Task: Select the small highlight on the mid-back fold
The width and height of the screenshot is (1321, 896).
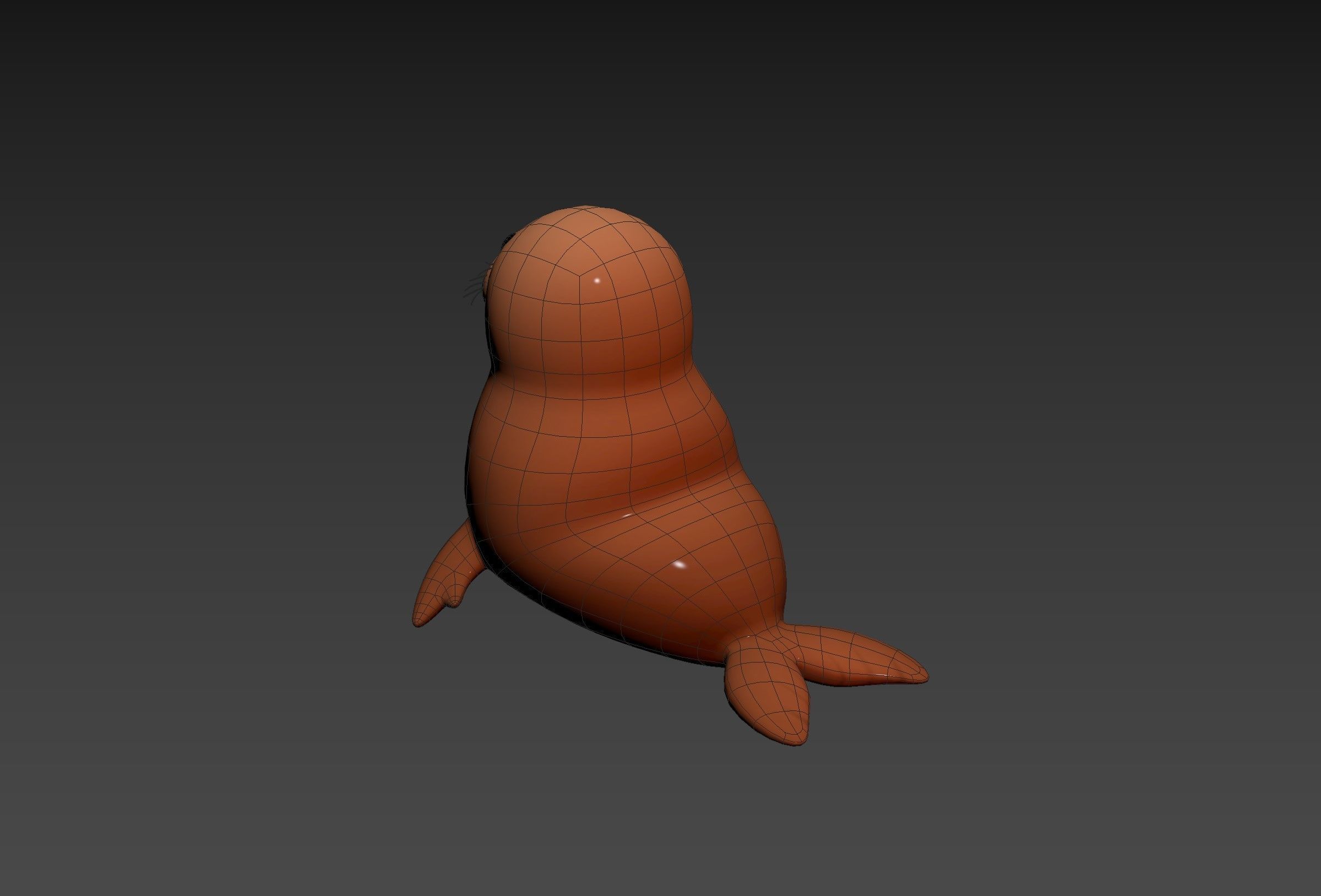Action: click(627, 515)
